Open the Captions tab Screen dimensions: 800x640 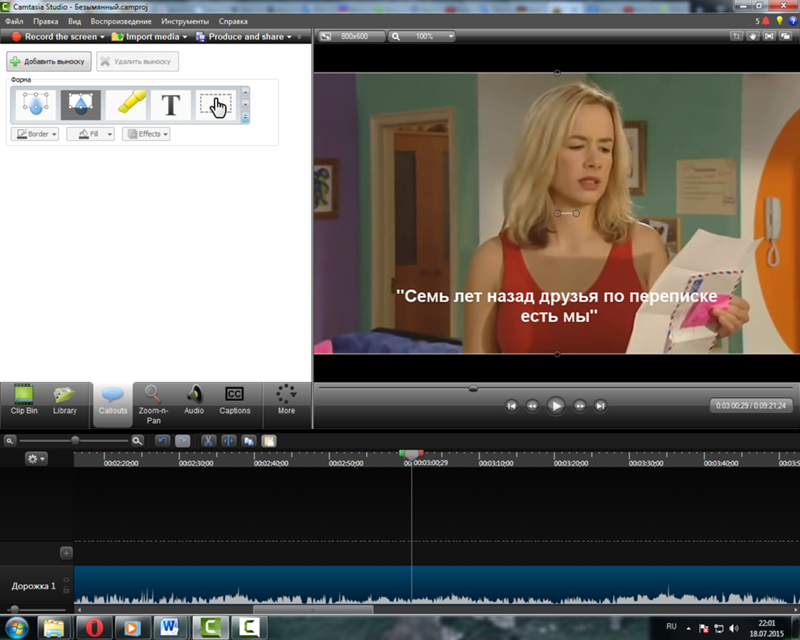click(235, 401)
